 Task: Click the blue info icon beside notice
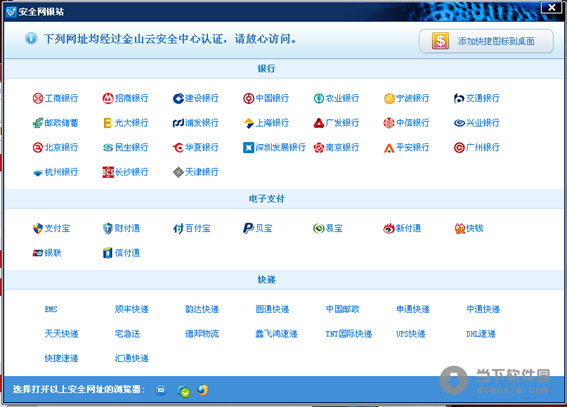[31, 38]
